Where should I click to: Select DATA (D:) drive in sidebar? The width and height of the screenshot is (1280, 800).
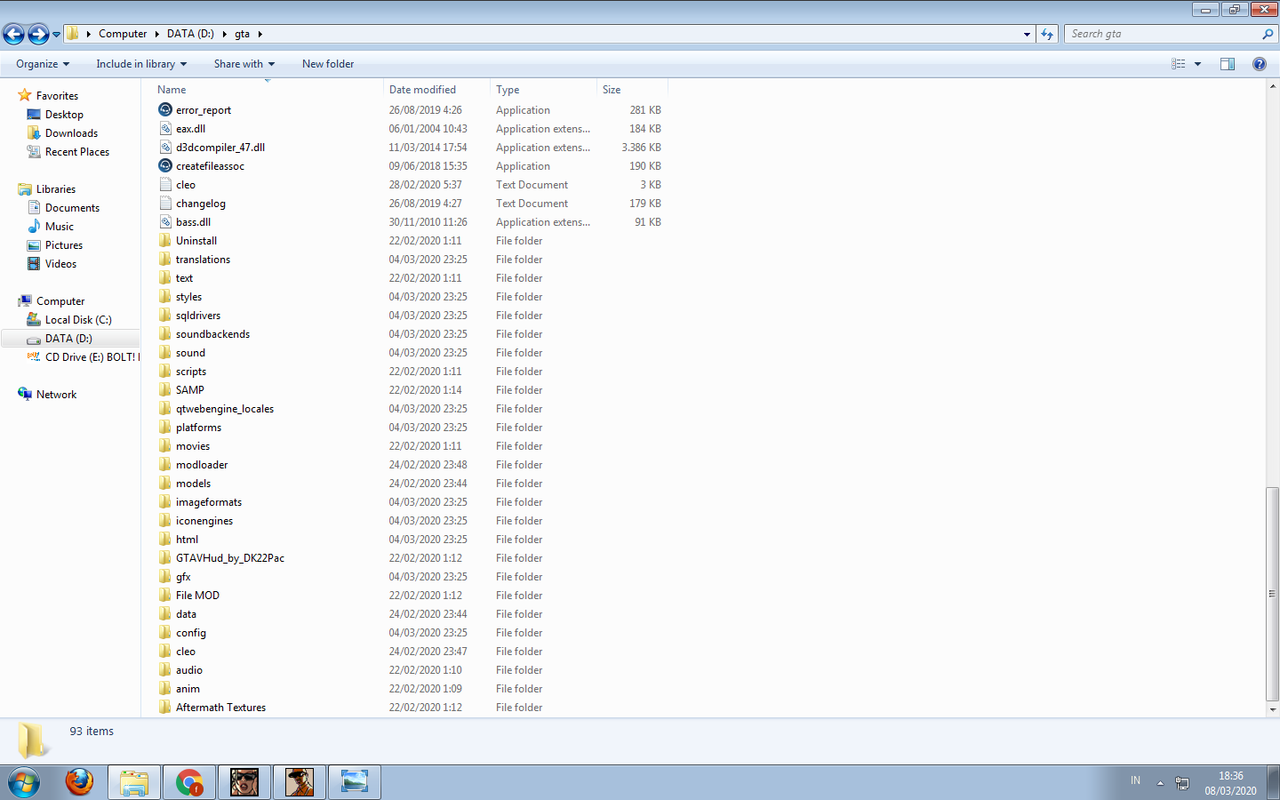coord(68,339)
